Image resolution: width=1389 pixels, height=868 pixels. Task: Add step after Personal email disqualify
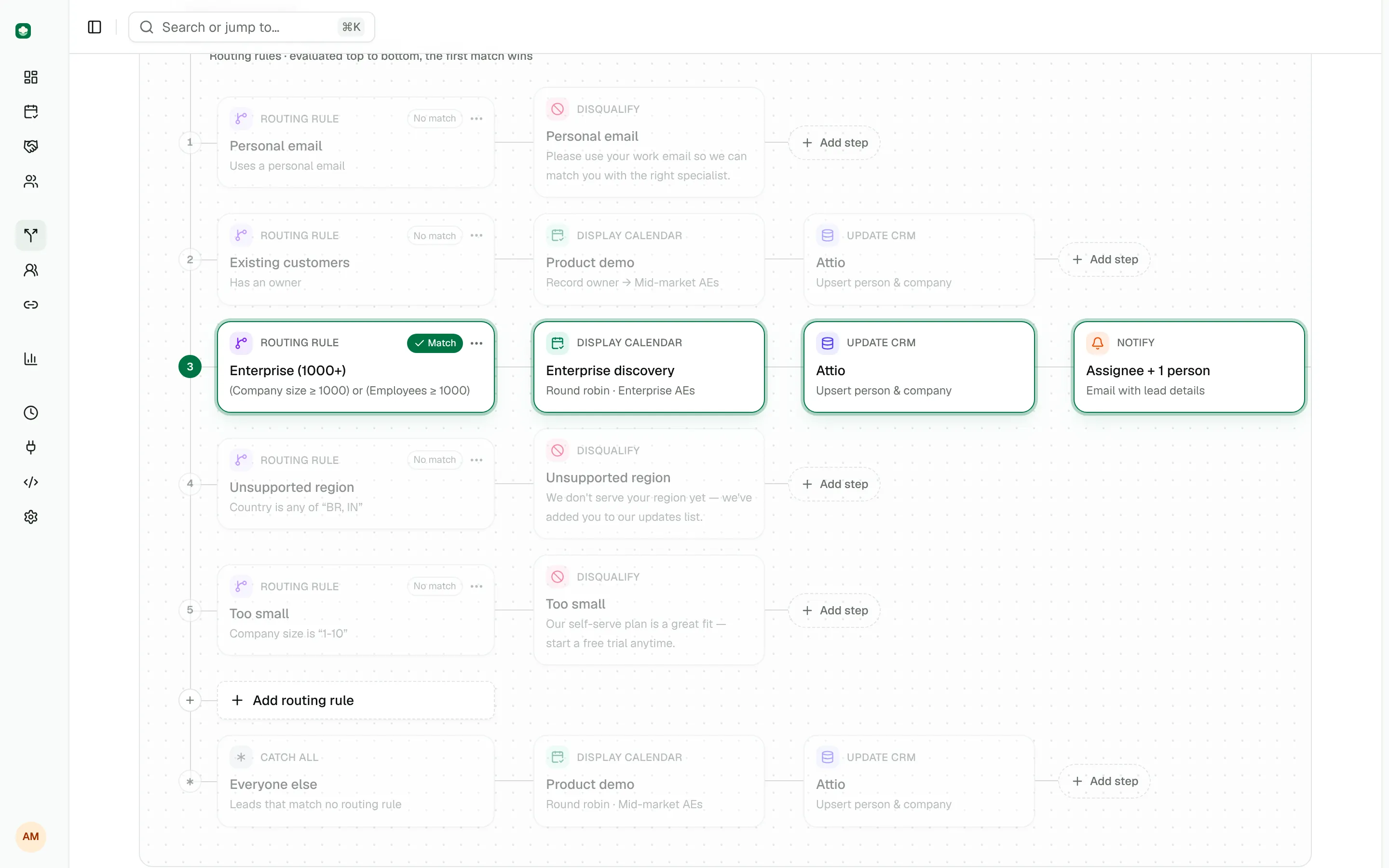click(834, 143)
